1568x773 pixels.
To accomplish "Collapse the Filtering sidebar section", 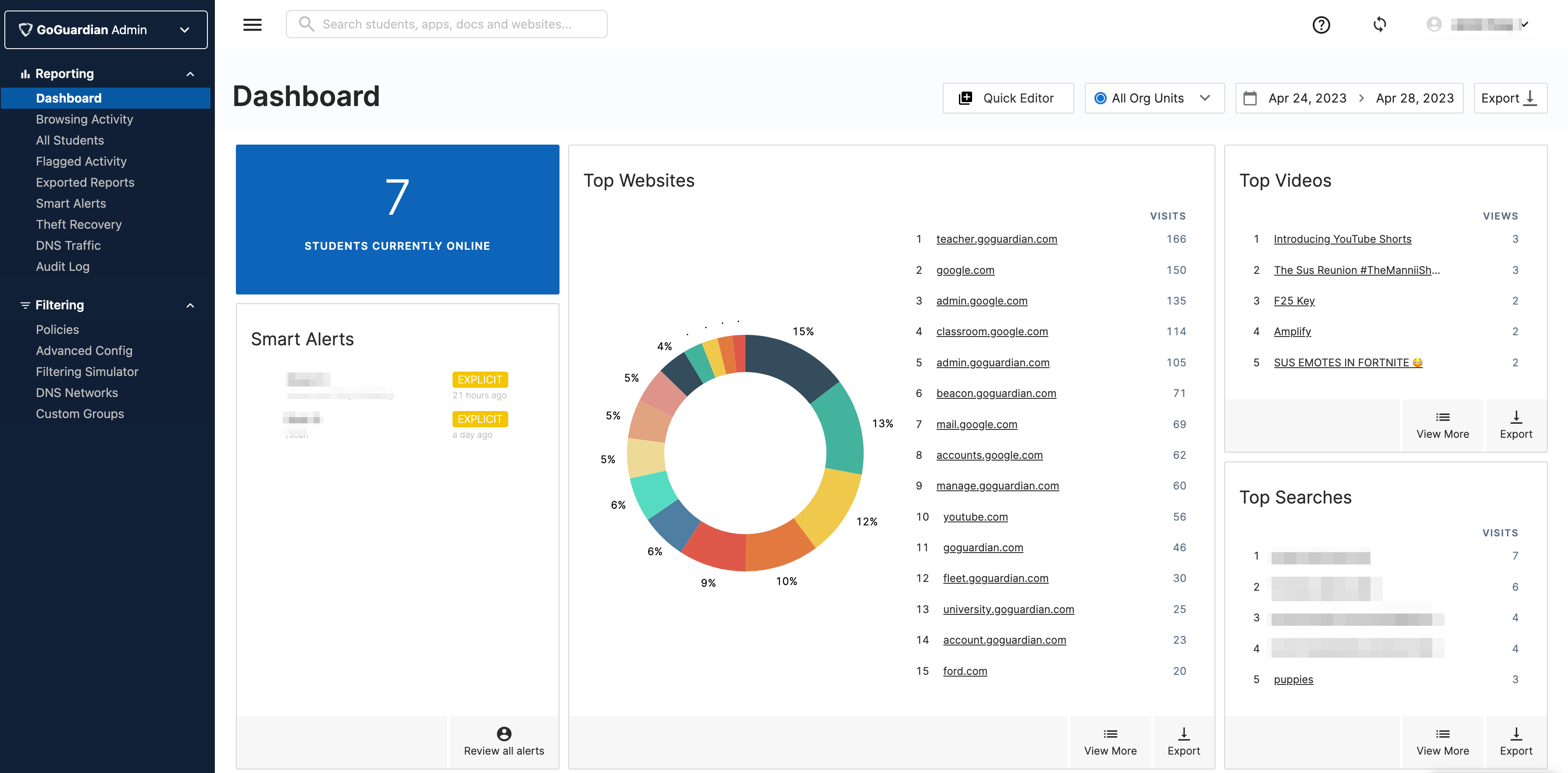I will [x=190, y=305].
